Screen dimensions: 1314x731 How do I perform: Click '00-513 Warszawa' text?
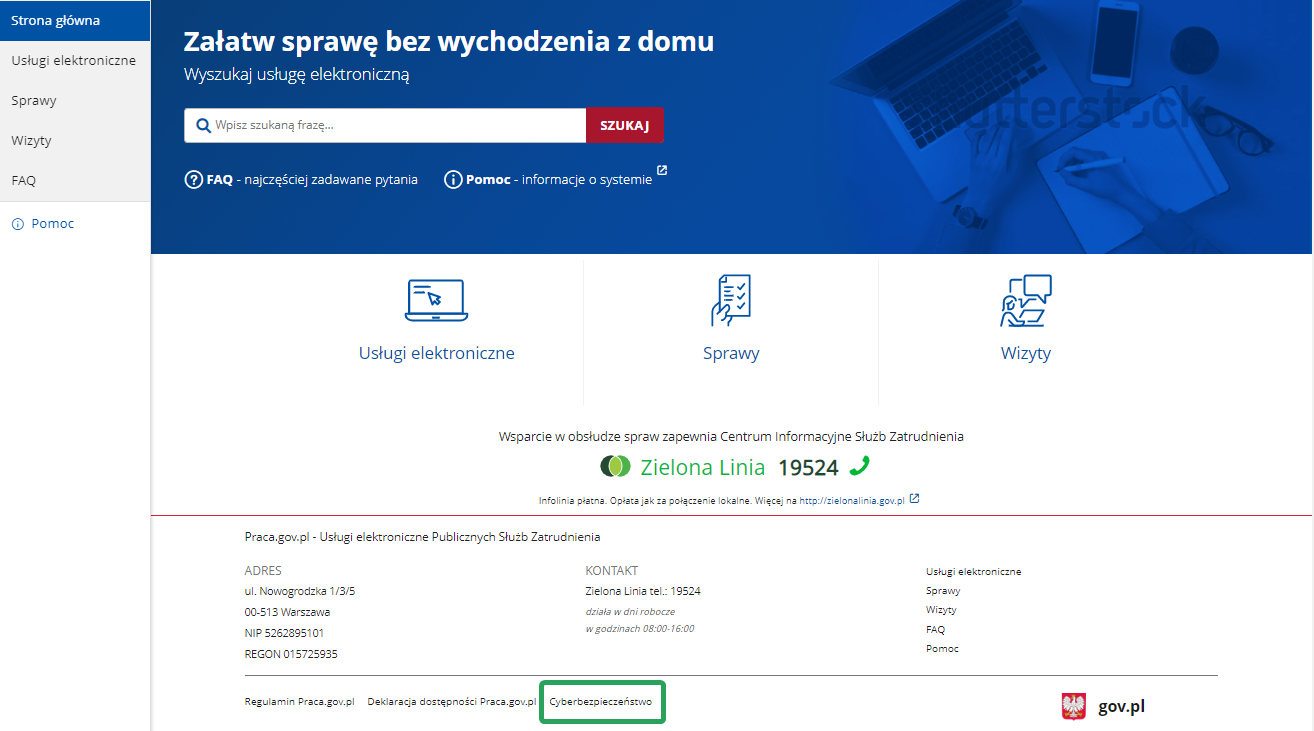[x=287, y=612]
